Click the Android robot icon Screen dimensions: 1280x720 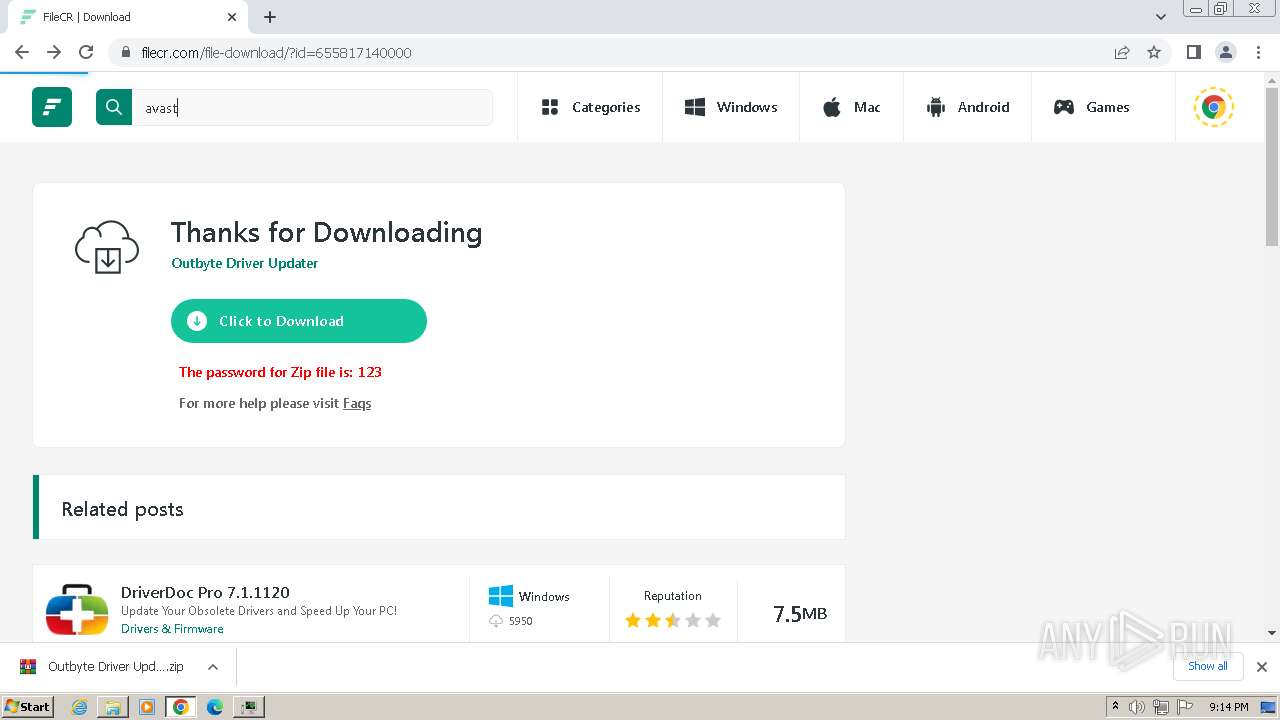936,107
